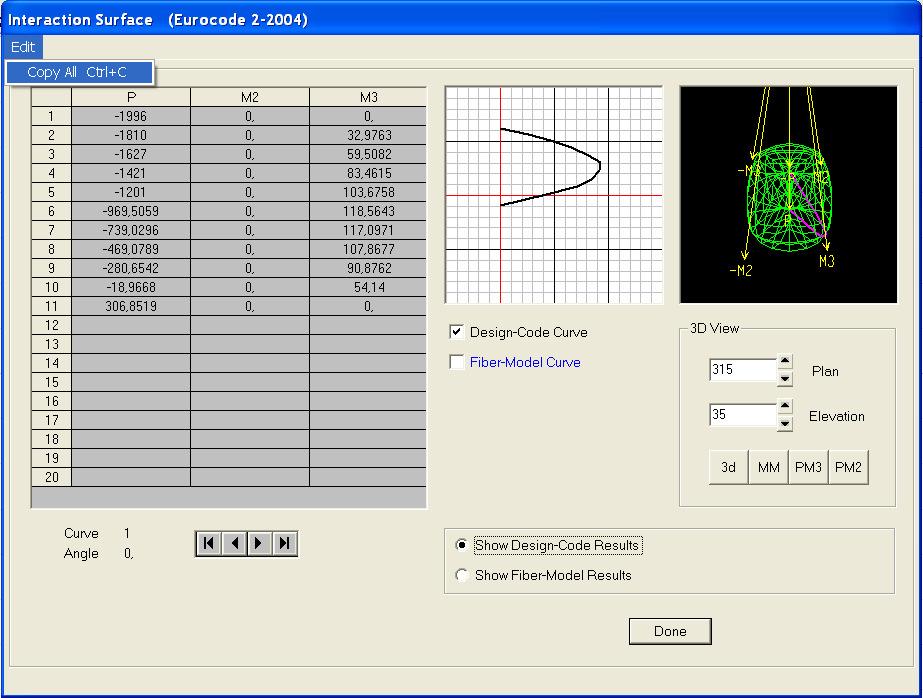
Task: Select M3 cell with value 59,5082
Action: [368, 154]
